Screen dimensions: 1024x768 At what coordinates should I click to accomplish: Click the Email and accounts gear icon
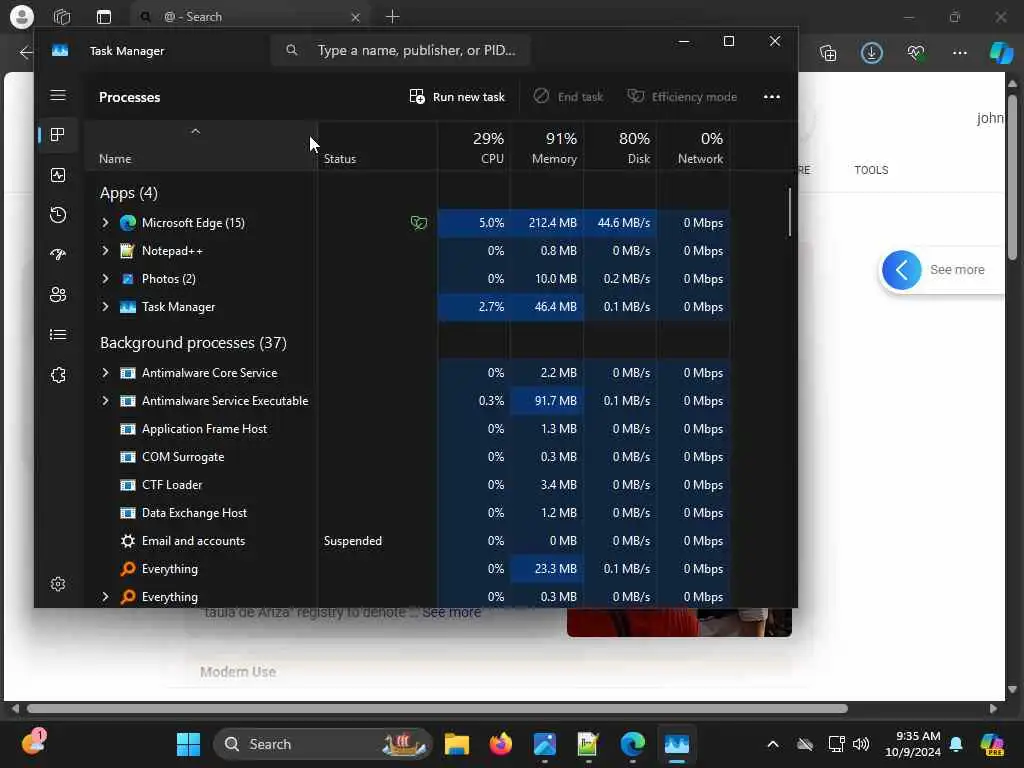click(128, 541)
